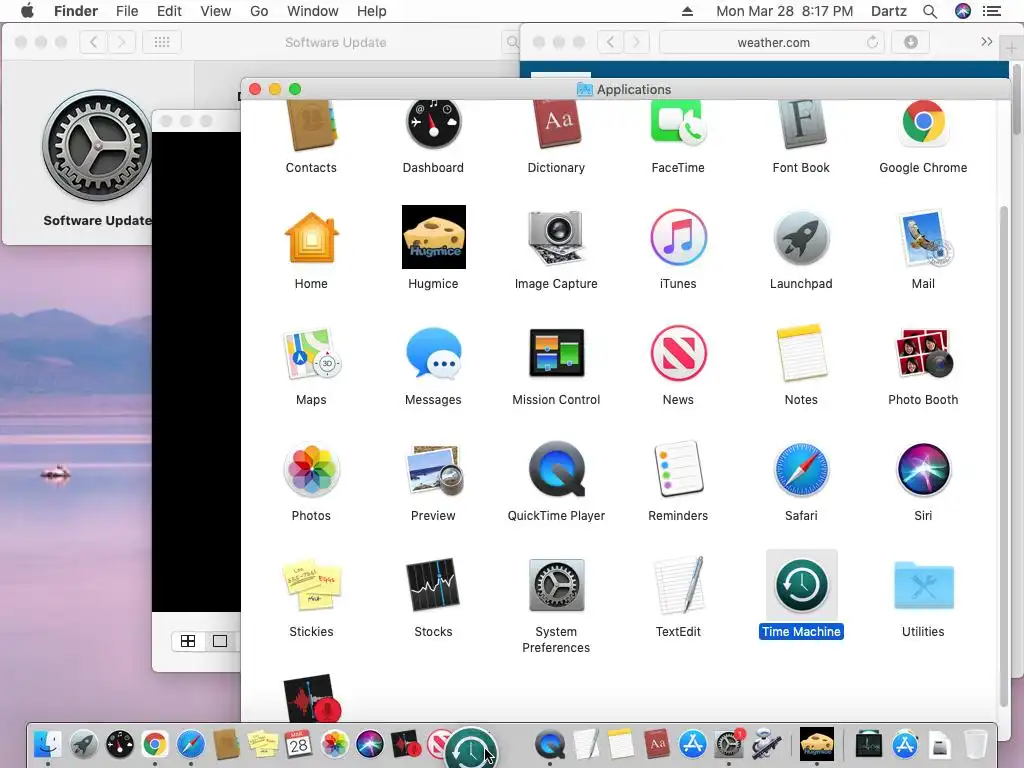Screen dimensions: 1024x768
Task: Open the Utilities folder
Action: [923, 585]
